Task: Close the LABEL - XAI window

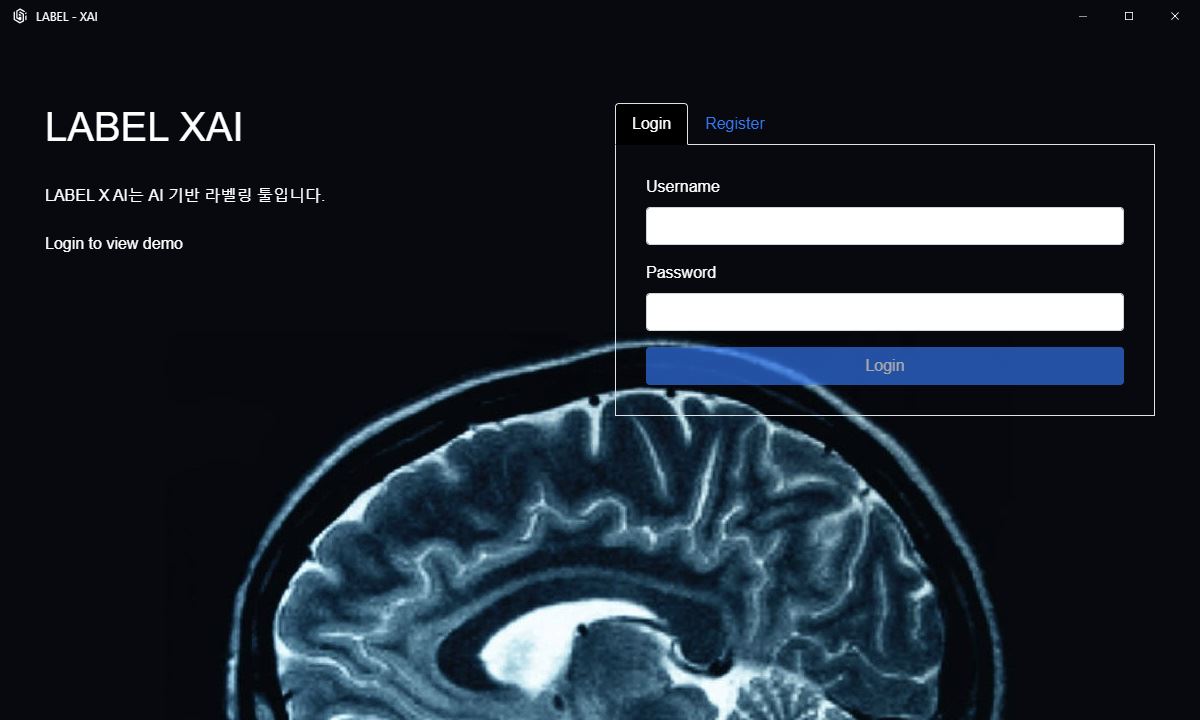Action: [x=1175, y=16]
